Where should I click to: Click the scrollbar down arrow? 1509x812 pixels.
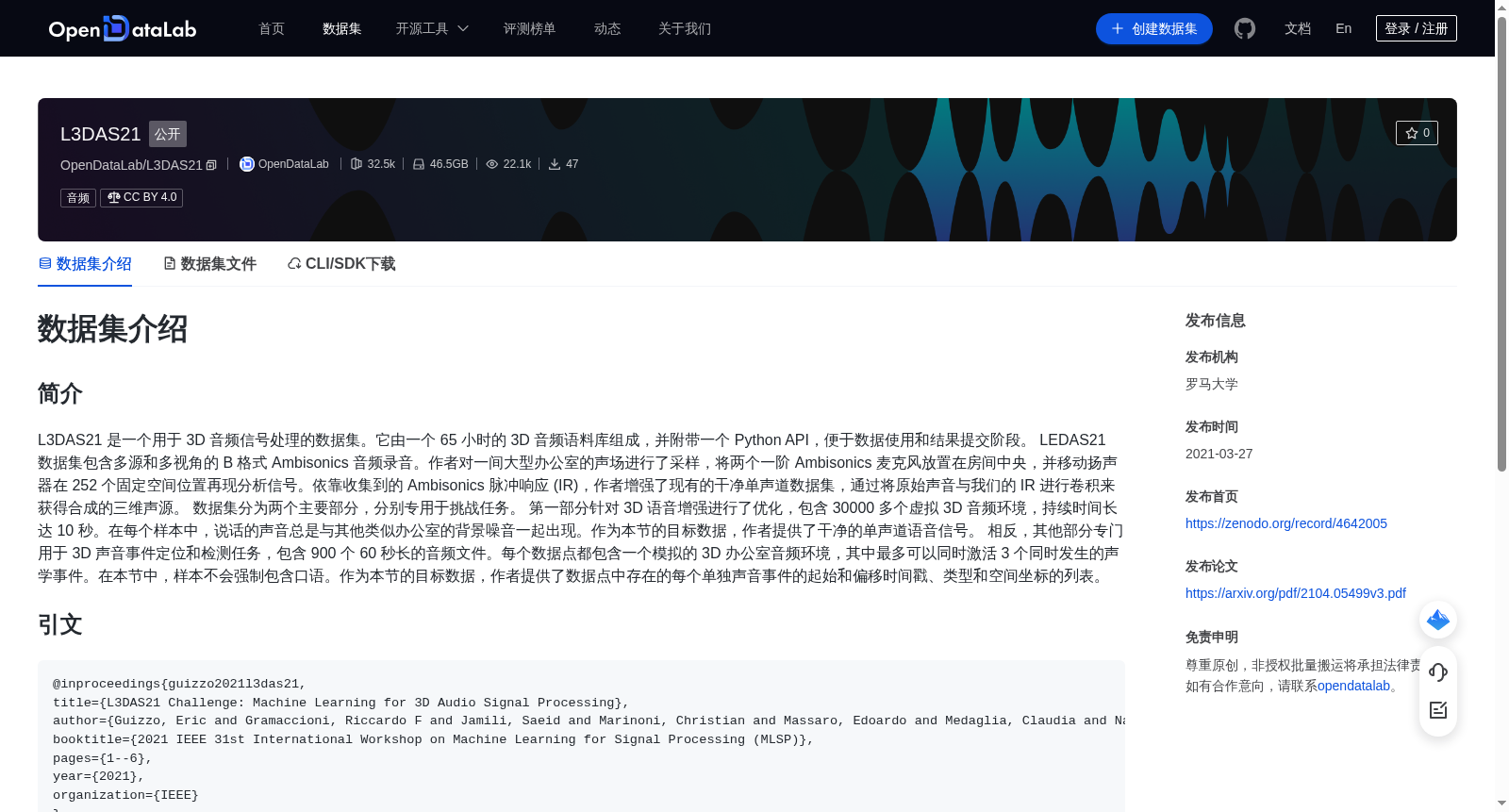(x=1501, y=804)
